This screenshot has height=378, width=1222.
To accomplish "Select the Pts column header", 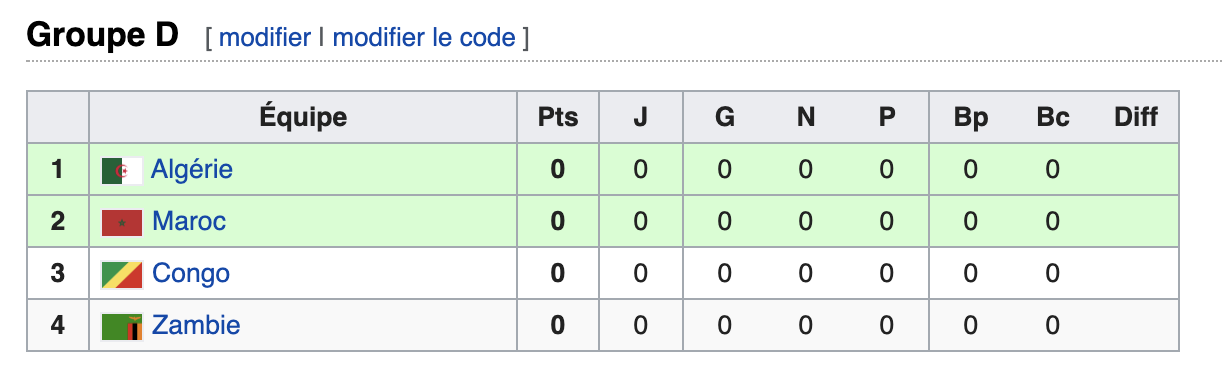I will point(558,117).
